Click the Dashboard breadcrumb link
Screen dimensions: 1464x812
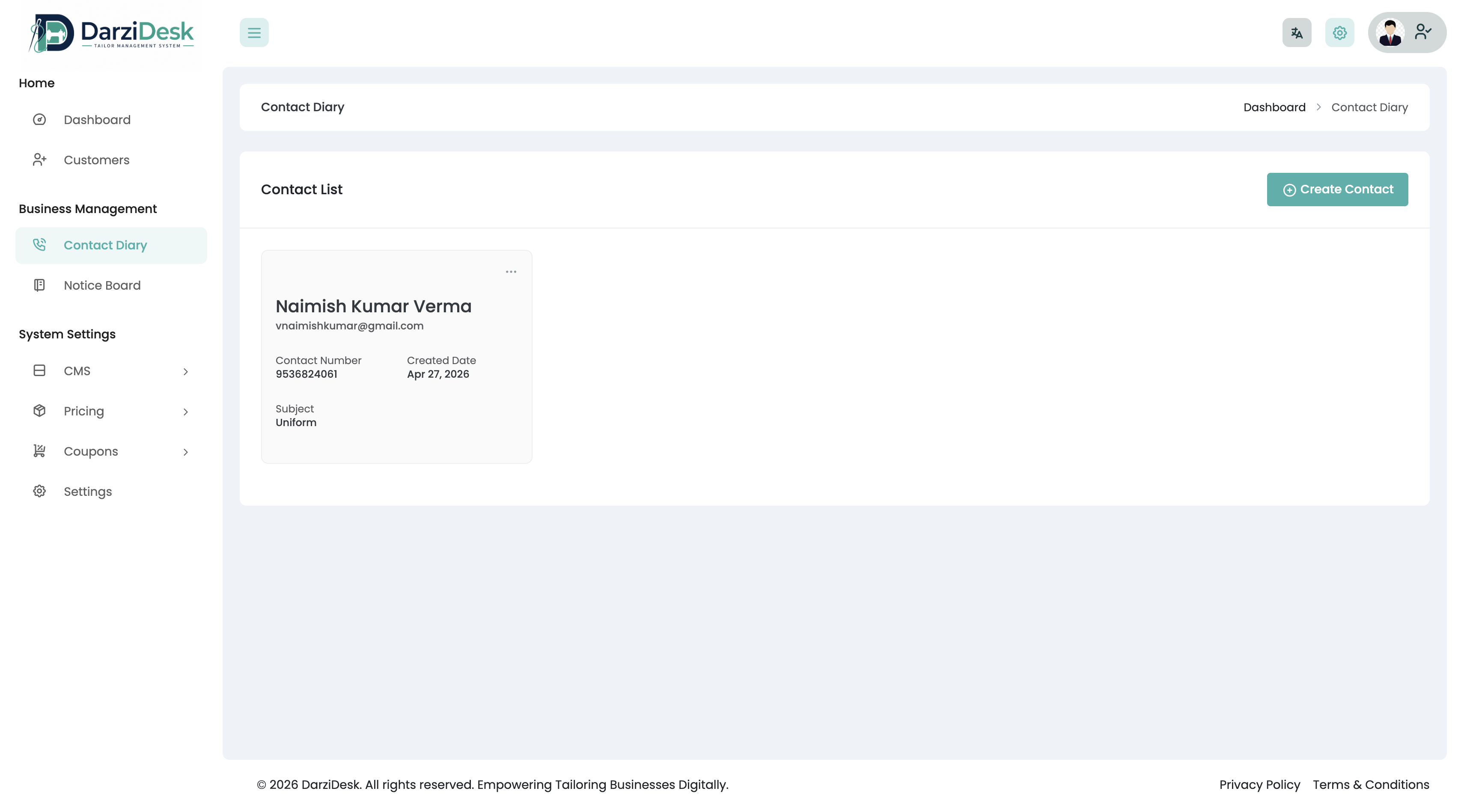(1274, 107)
